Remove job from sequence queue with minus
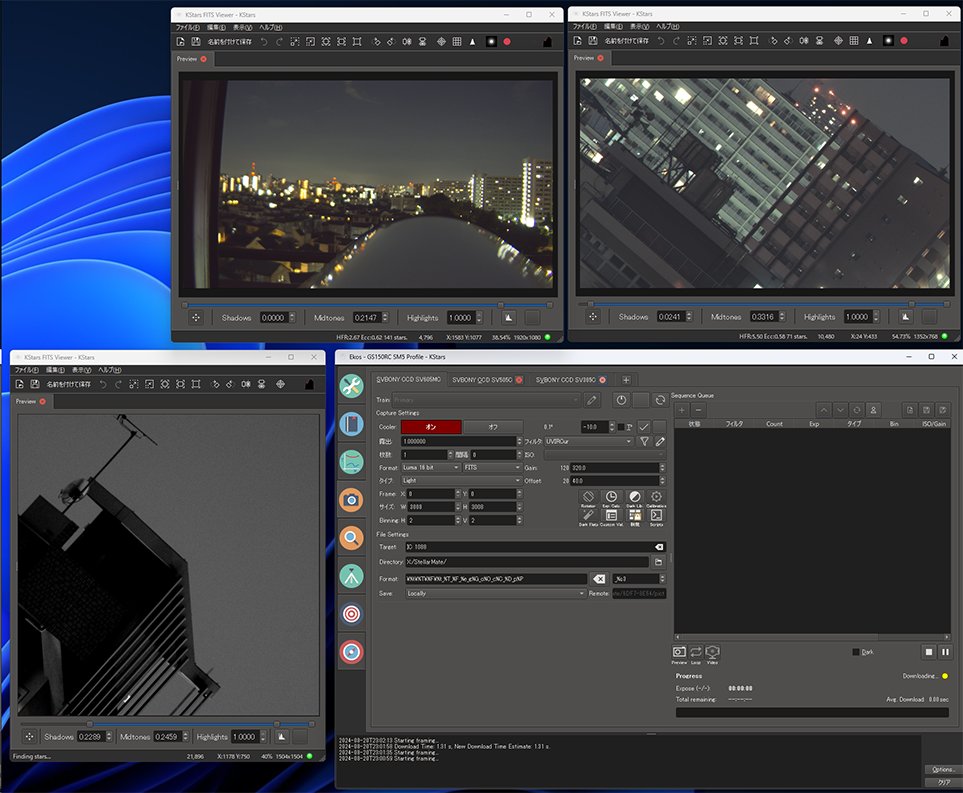Image resolution: width=963 pixels, height=793 pixels. point(698,410)
